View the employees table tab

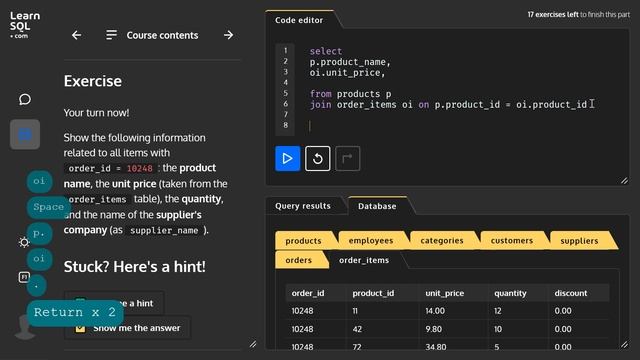[x=371, y=241]
